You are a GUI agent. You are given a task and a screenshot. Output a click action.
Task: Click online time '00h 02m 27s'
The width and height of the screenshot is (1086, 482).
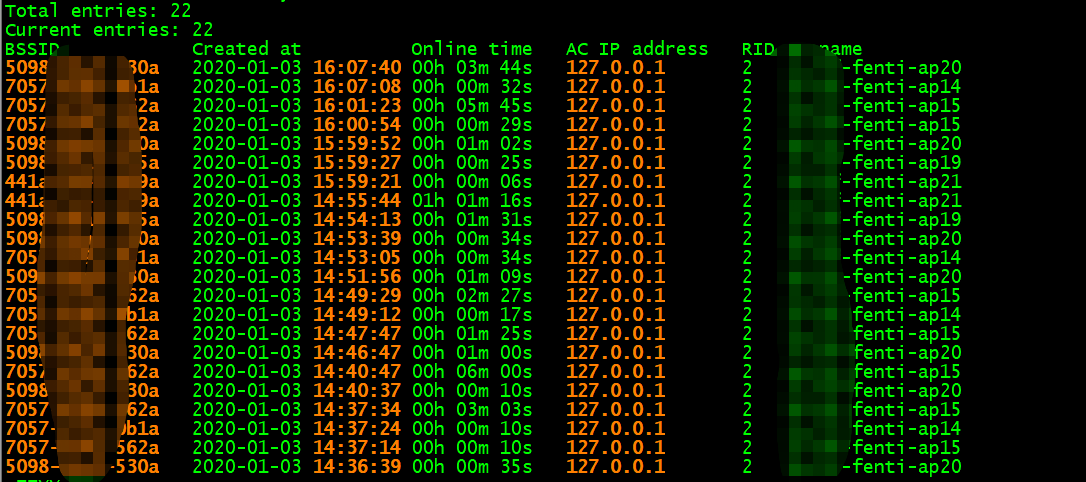tap(472, 296)
